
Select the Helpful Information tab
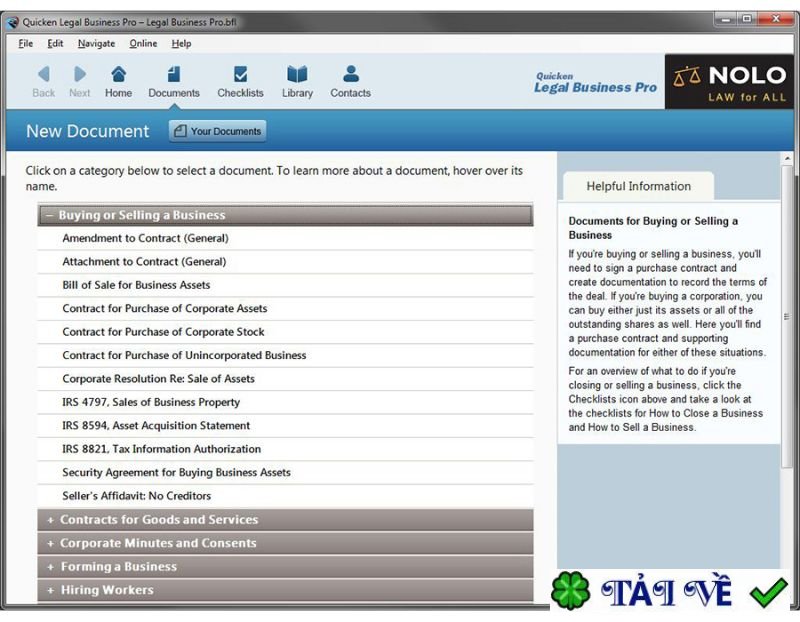pos(638,186)
